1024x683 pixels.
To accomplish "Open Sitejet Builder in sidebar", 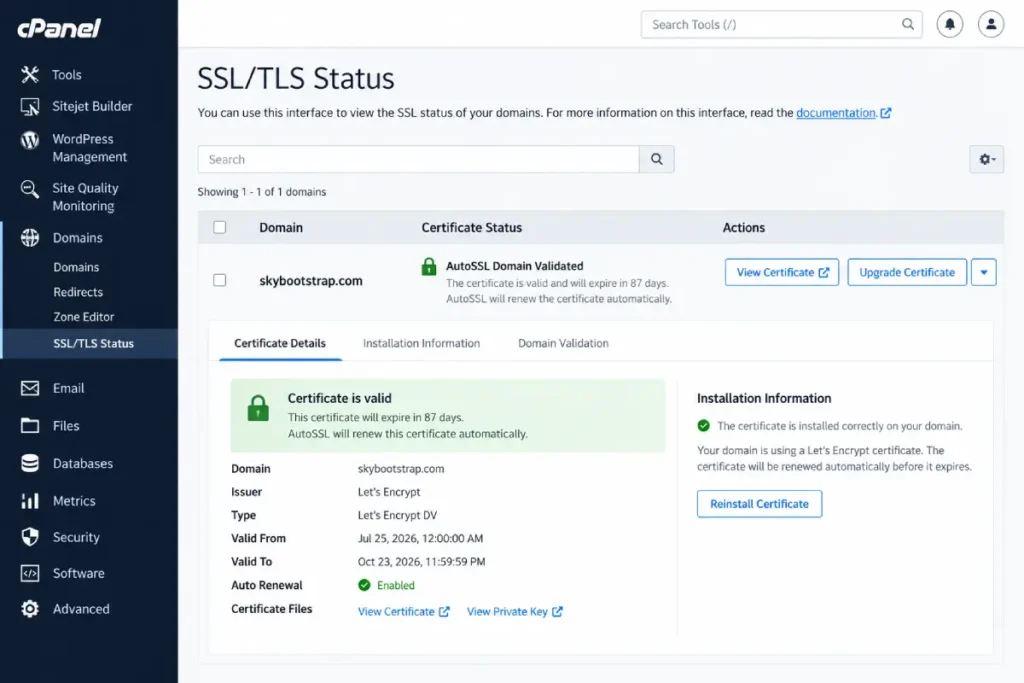I will tap(92, 106).
